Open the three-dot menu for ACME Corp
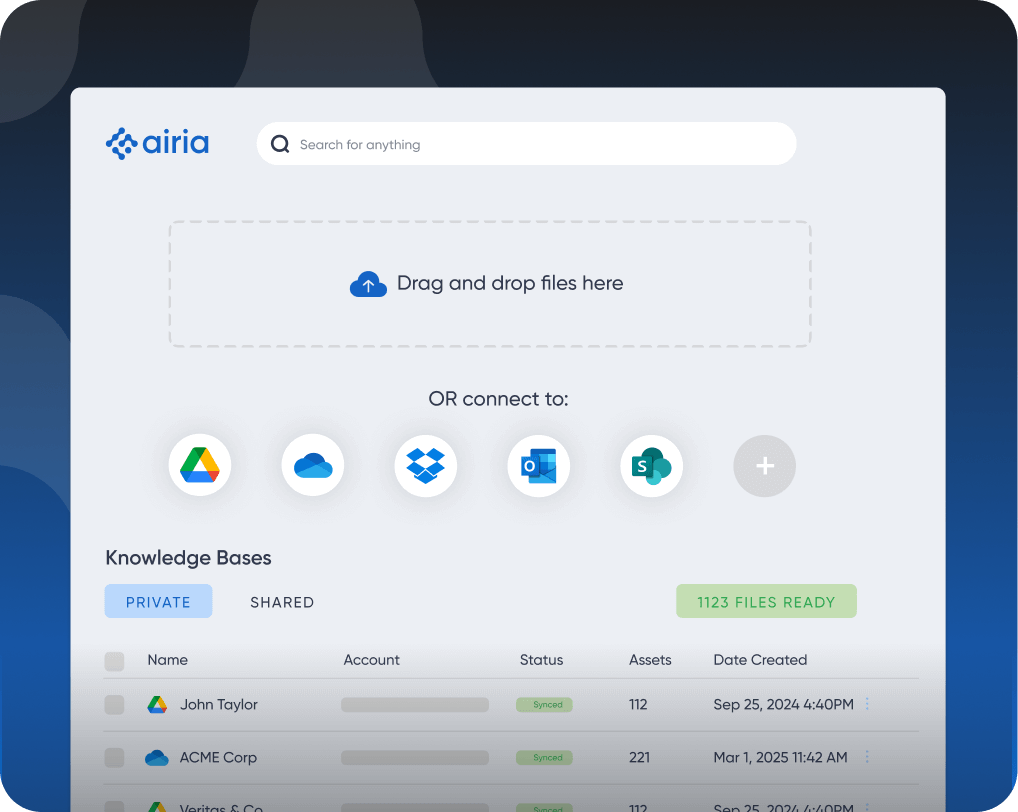Screen dimensions: 1018x812 tap(867, 756)
